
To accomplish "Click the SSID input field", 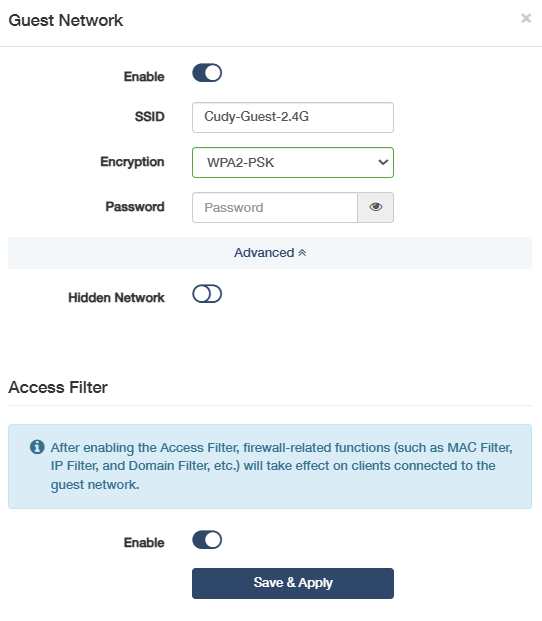I will [x=293, y=117].
